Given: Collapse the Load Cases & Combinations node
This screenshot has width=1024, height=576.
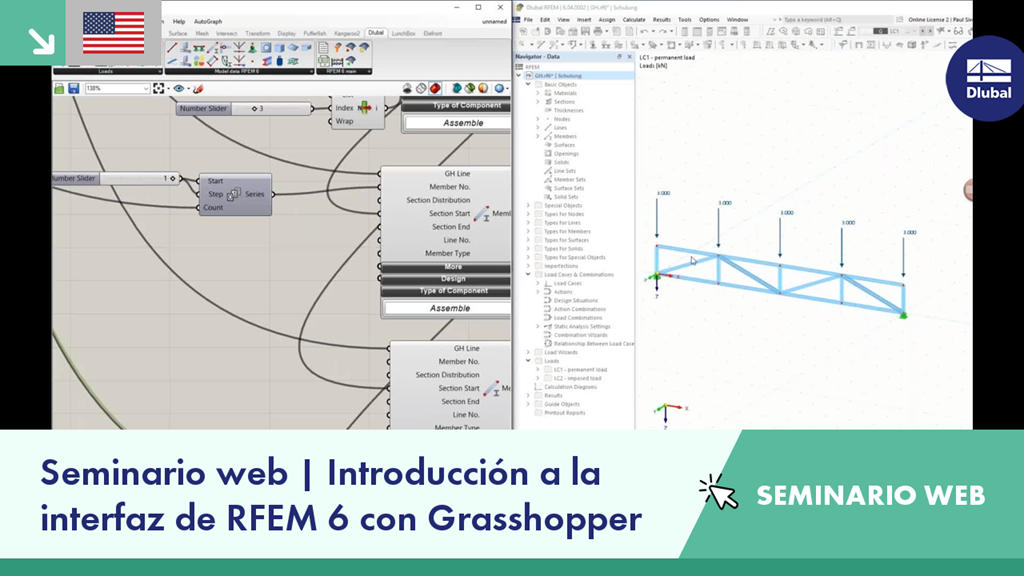Looking at the screenshot, I should click(x=528, y=274).
